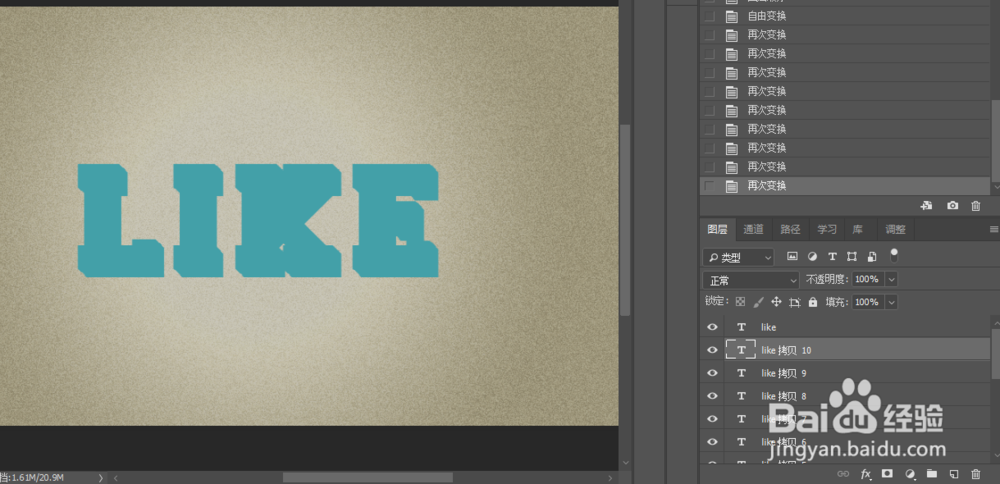1000x484 pixels.
Task: Filter layers by smart objects icon
Action: click(872, 256)
